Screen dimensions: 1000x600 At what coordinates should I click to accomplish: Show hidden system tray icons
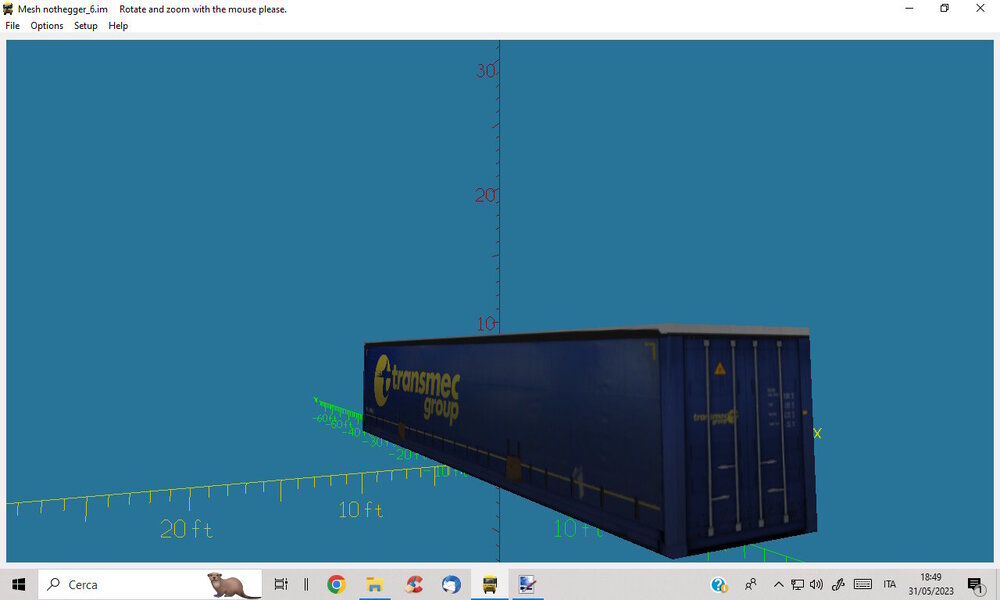(778, 584)
